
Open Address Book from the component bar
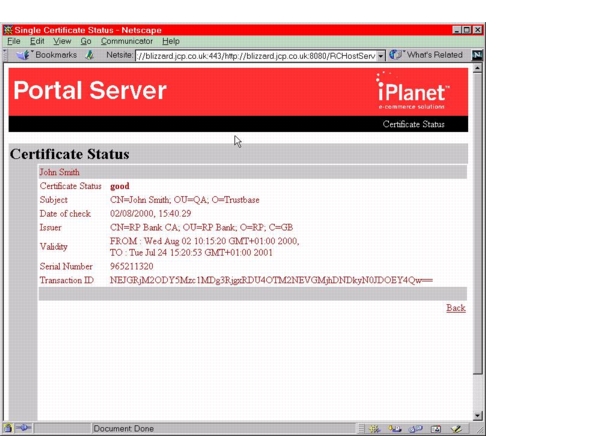[x=436, y=429]
